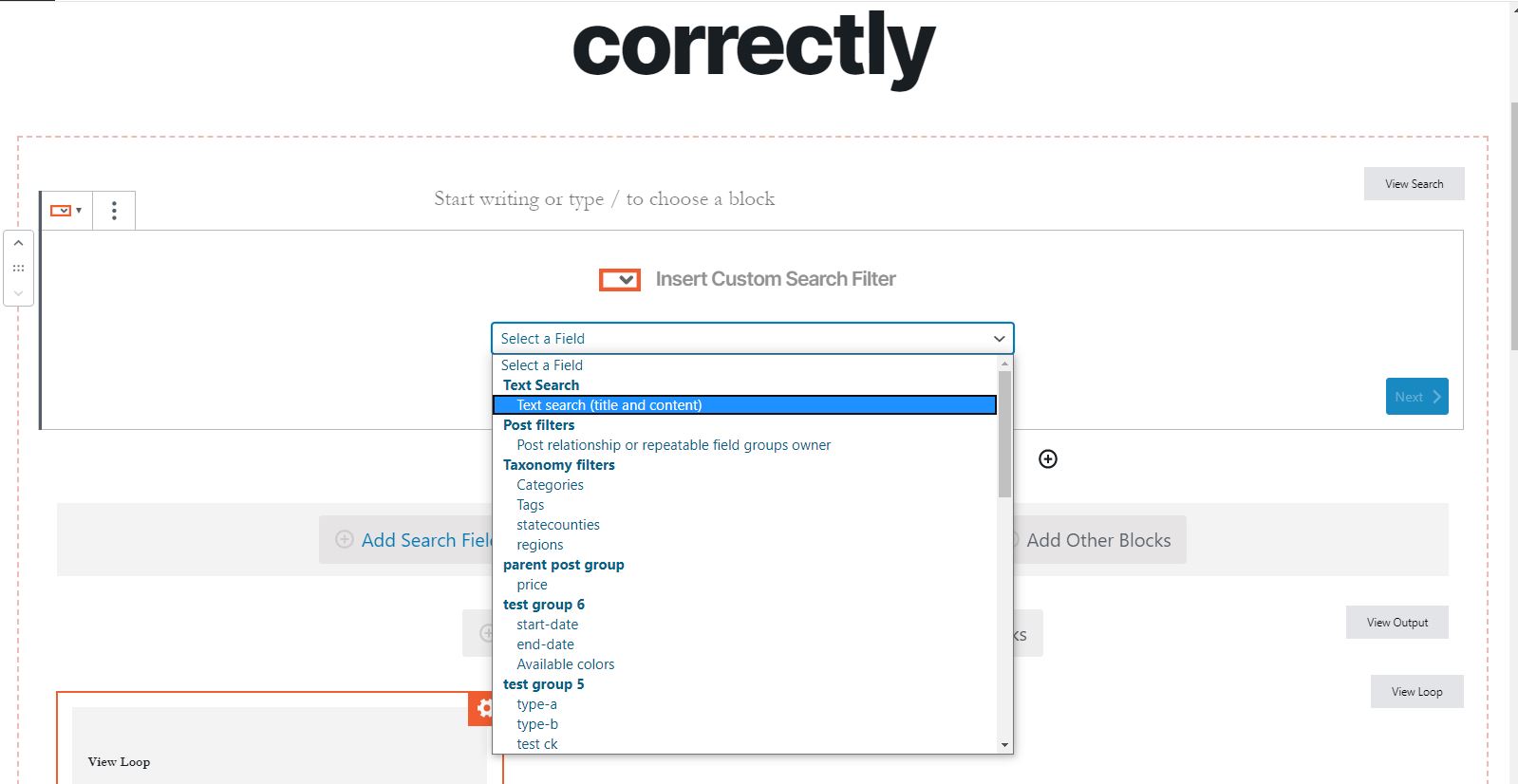Click the dropdown list scrollbar down arrow
Screen dimensions: 1518x784
click(1004, 745)
